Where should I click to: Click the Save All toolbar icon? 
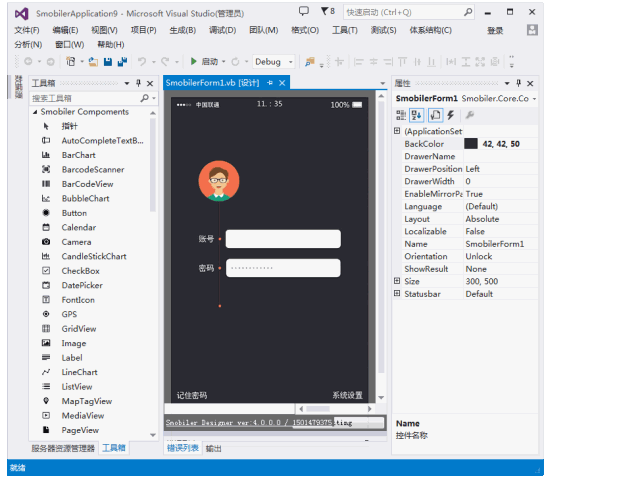point(122,62)
